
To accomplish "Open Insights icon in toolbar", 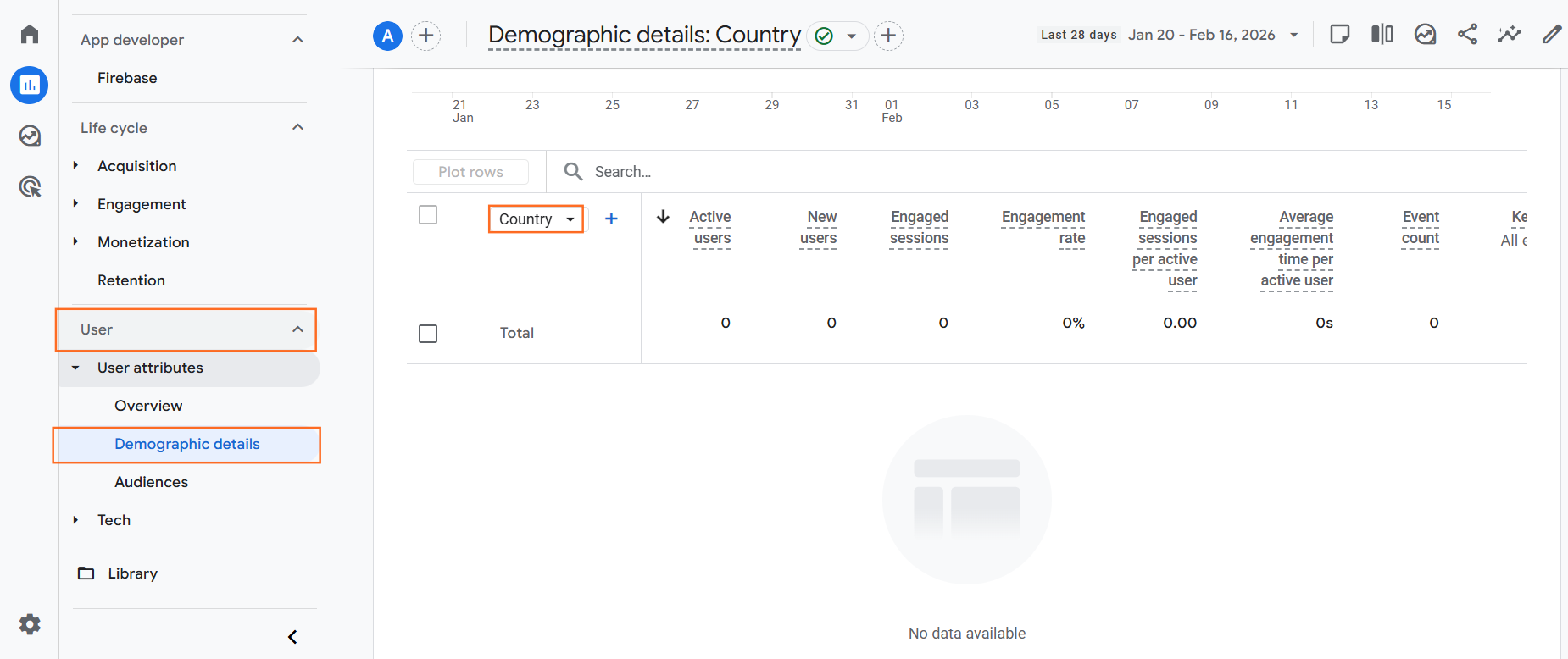I will point(1425,34).
